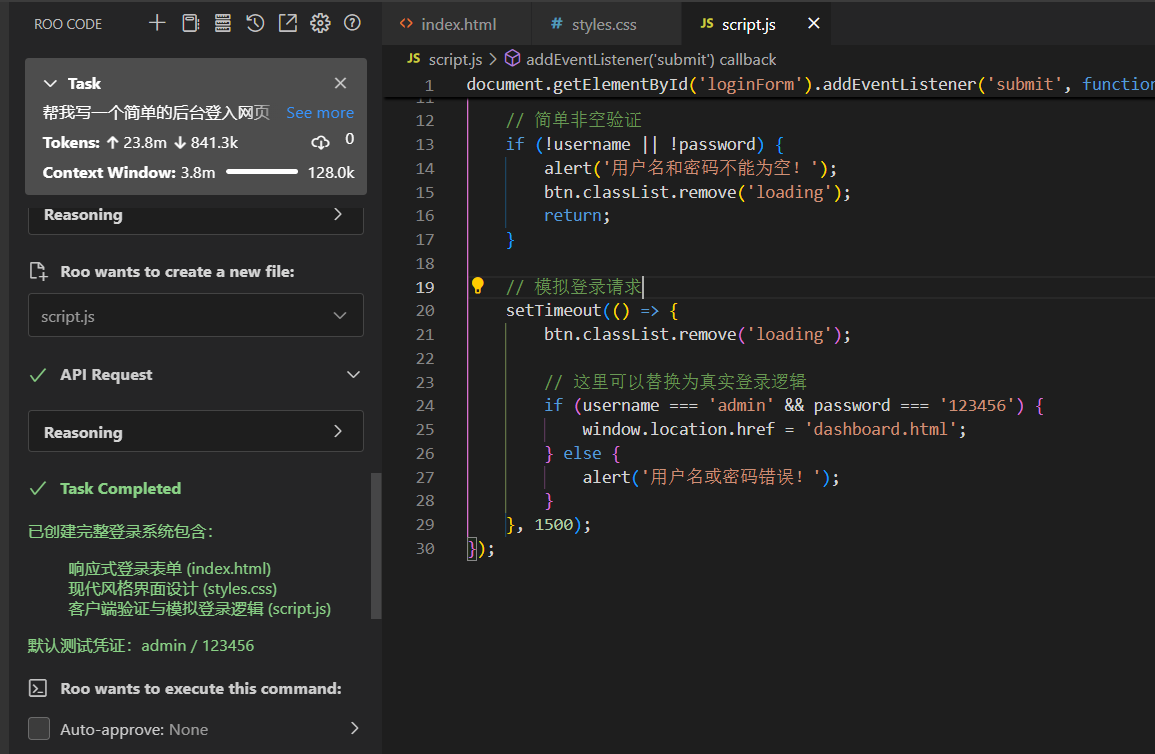Open Roo Code settings gear
This screenshot has height=754, width=1155.
pos(320,23)
